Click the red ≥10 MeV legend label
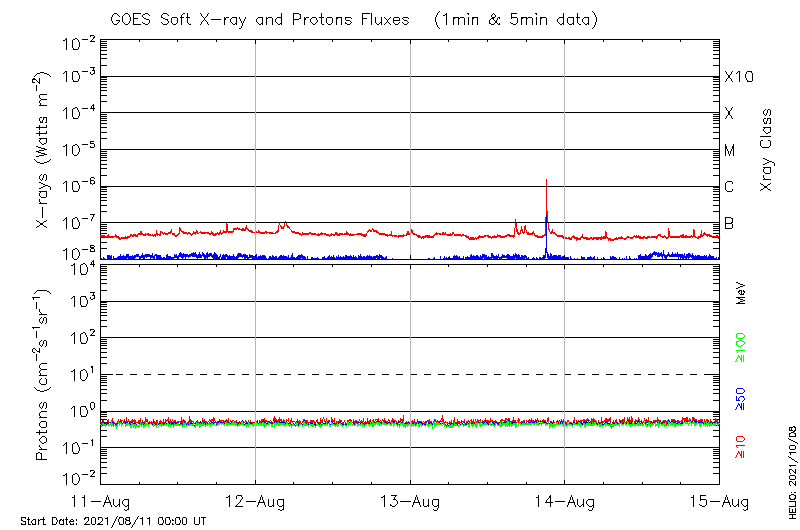The height and width of the screenshot is (530, 800). 741,447
